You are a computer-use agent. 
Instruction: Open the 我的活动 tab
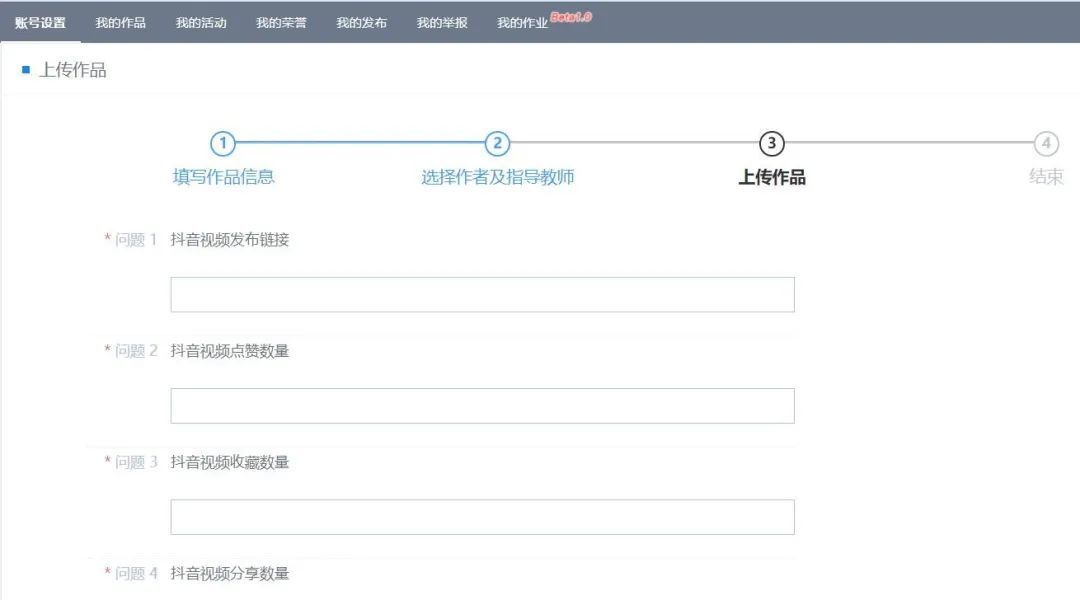tap(201, 23)
